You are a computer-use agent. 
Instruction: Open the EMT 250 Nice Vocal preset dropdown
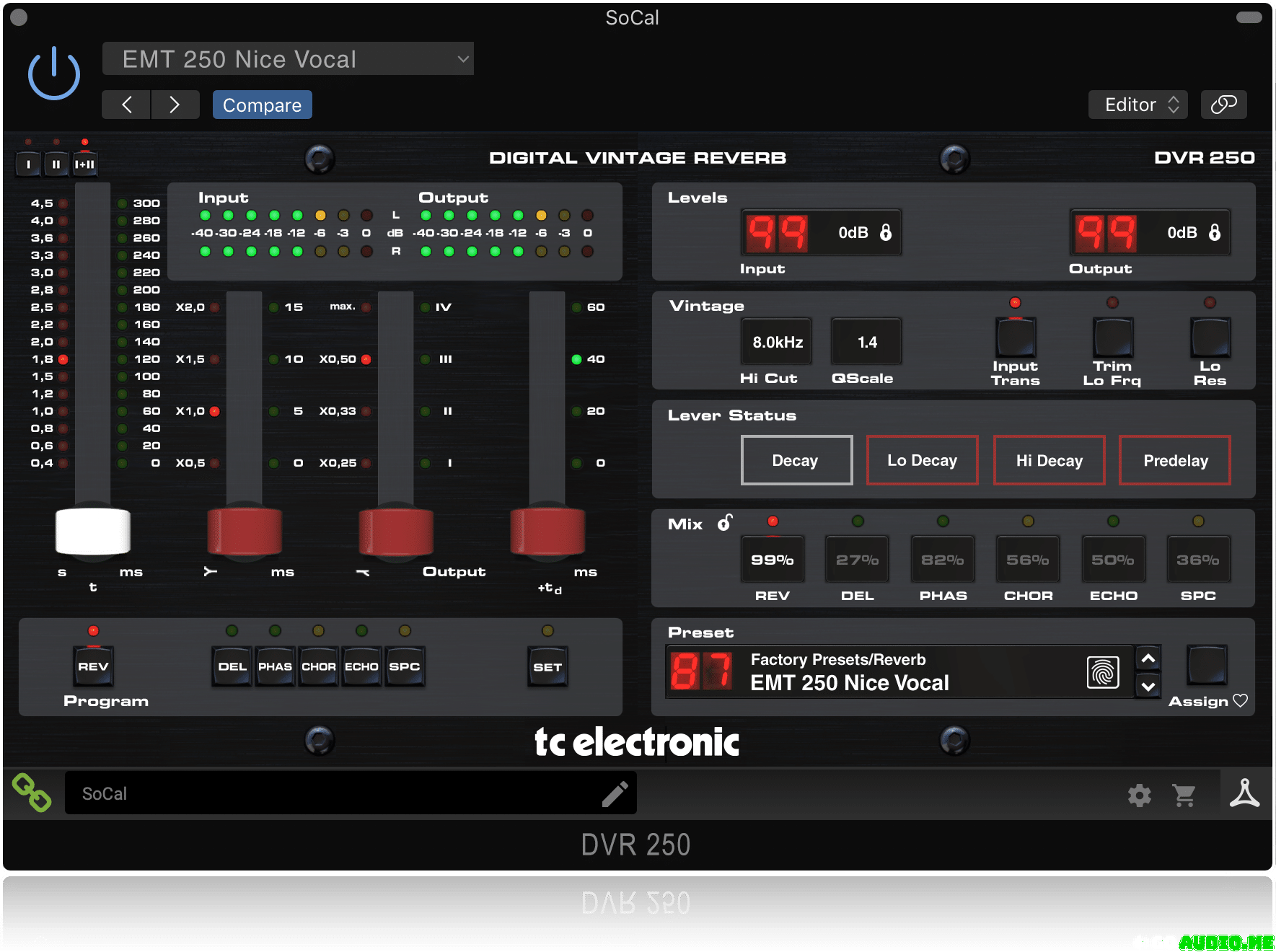(288, 58)
